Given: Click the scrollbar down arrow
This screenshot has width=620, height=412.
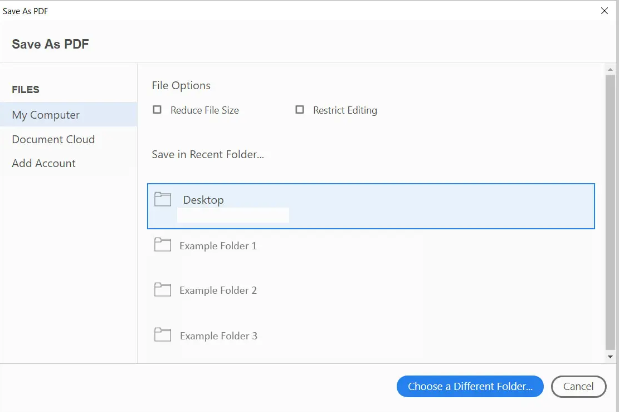Looking at the screenshot, I should (x=610, y=356).
